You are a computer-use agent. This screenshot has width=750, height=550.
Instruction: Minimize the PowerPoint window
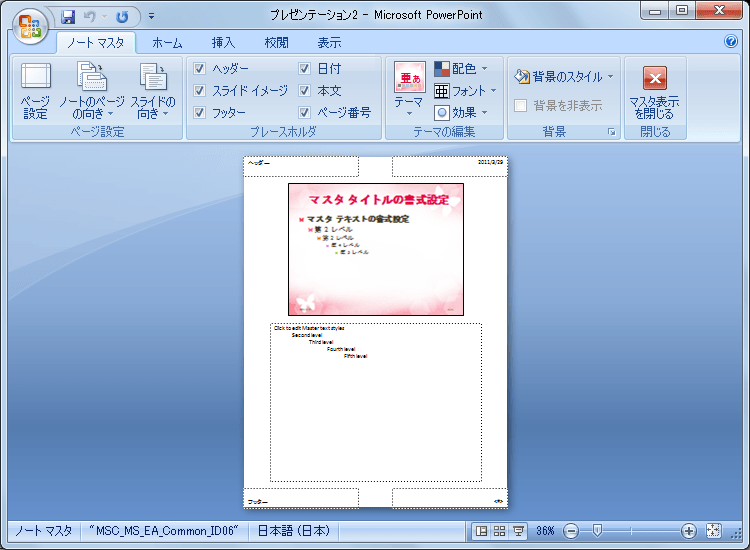pos(655,11)
